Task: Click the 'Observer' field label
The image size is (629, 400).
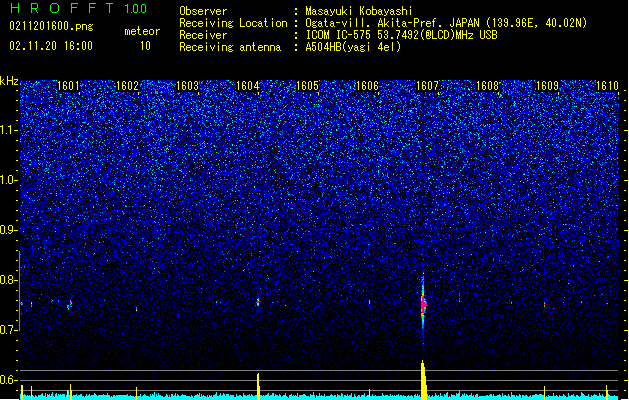Action: 203,11
